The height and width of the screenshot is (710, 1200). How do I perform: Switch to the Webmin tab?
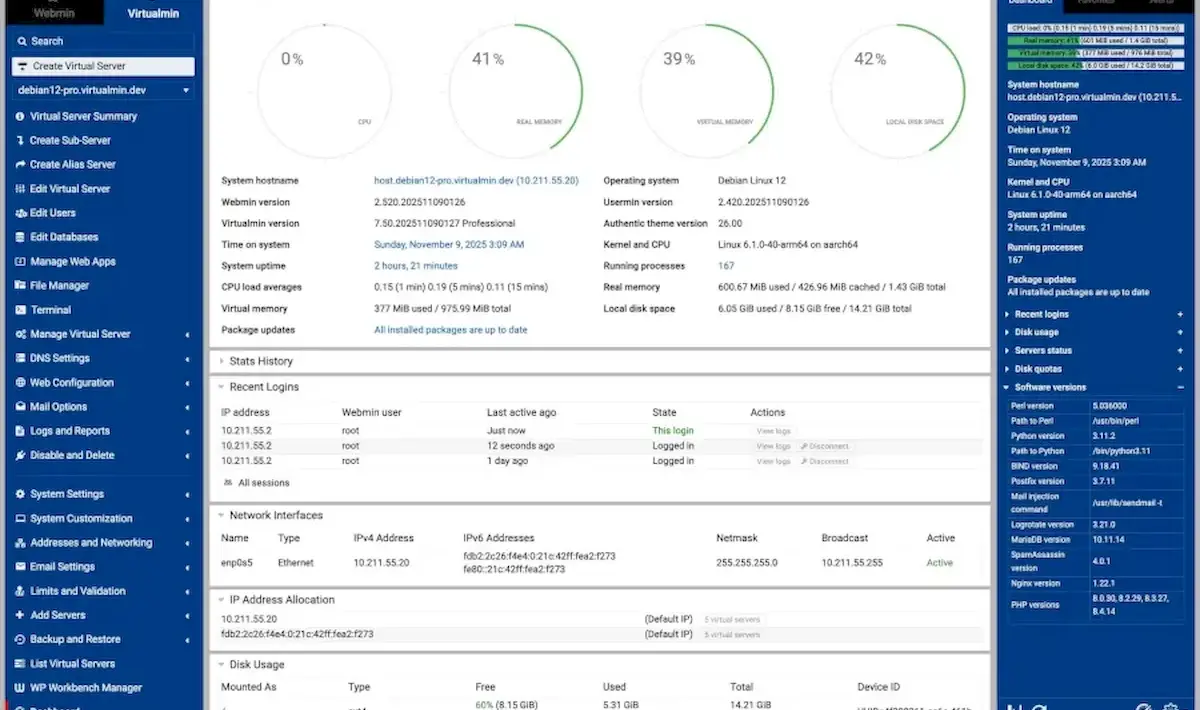click(x=52, y=13)
